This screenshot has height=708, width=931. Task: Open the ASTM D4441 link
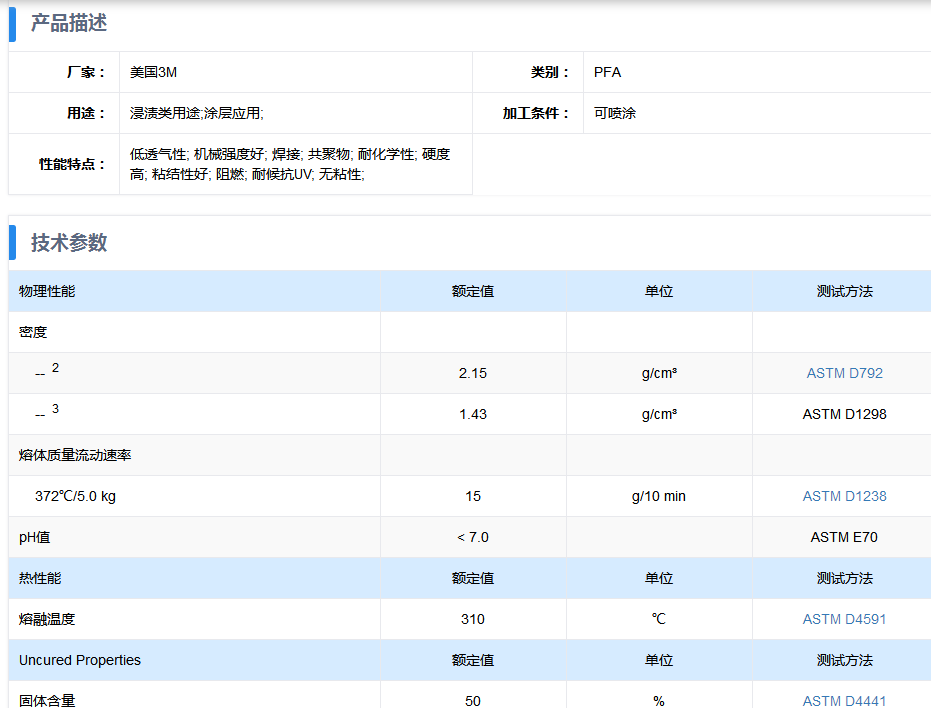pos(844,701)
